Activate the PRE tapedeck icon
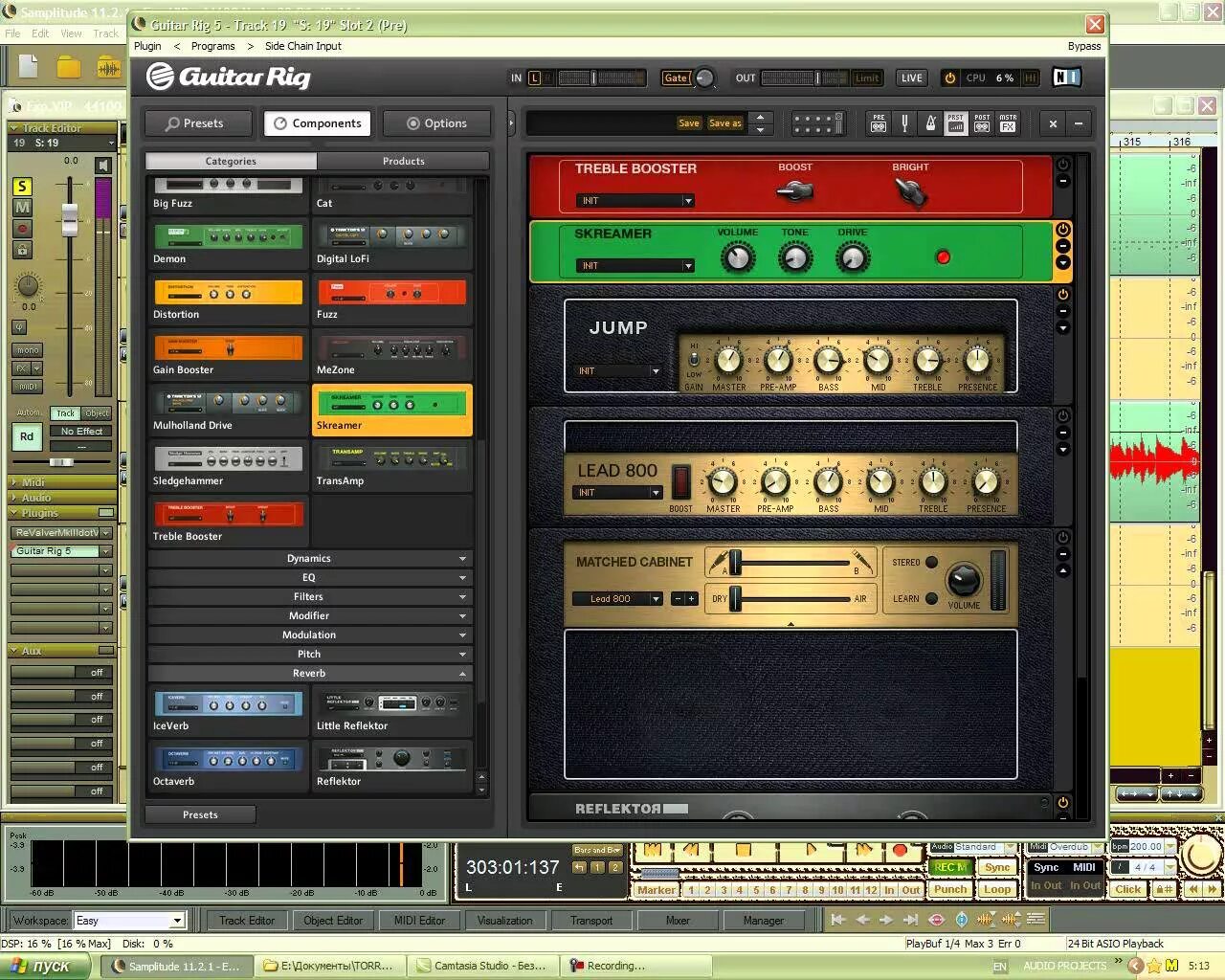The height and width of the screenshot is (980, 1225). pyautogui.click(x=879, y=122)
